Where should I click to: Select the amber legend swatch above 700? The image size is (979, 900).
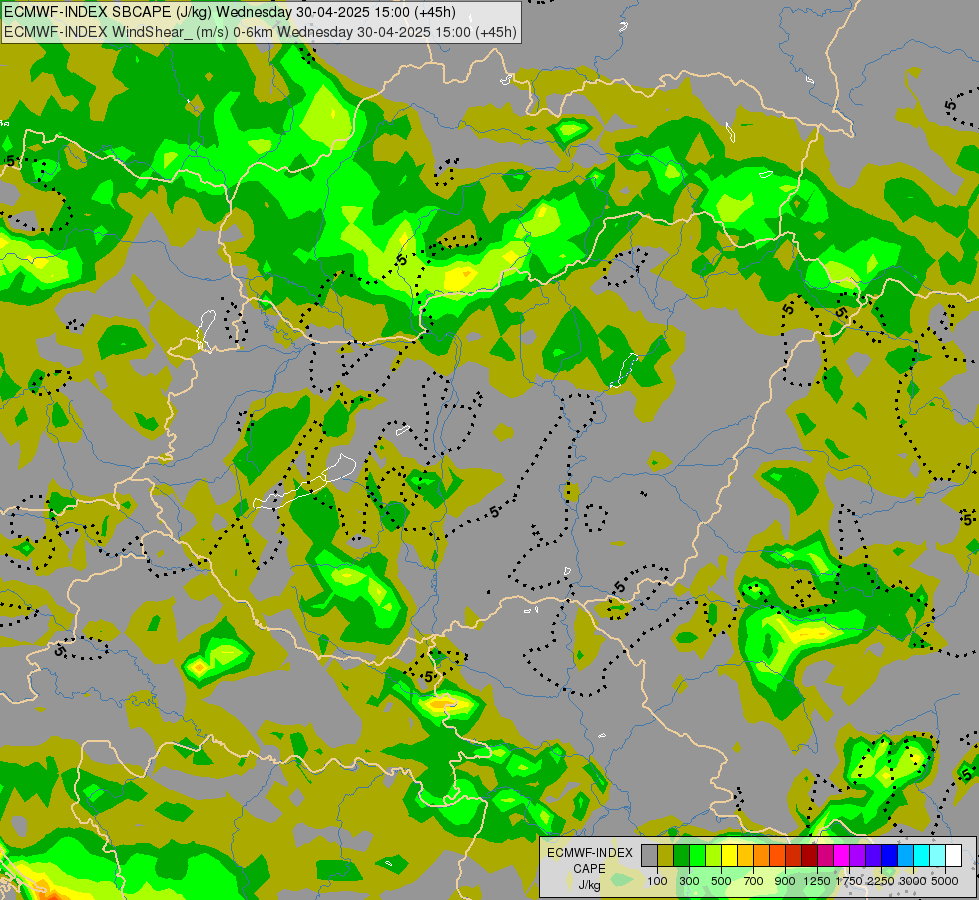[x=745, y=855]
